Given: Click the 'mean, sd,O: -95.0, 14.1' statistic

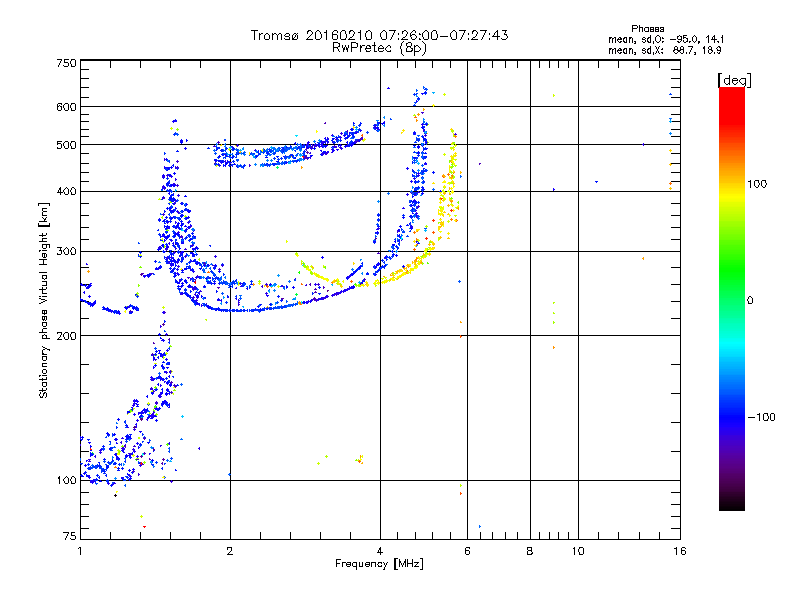Looking at the screenshot, I should tap(666, 39).
